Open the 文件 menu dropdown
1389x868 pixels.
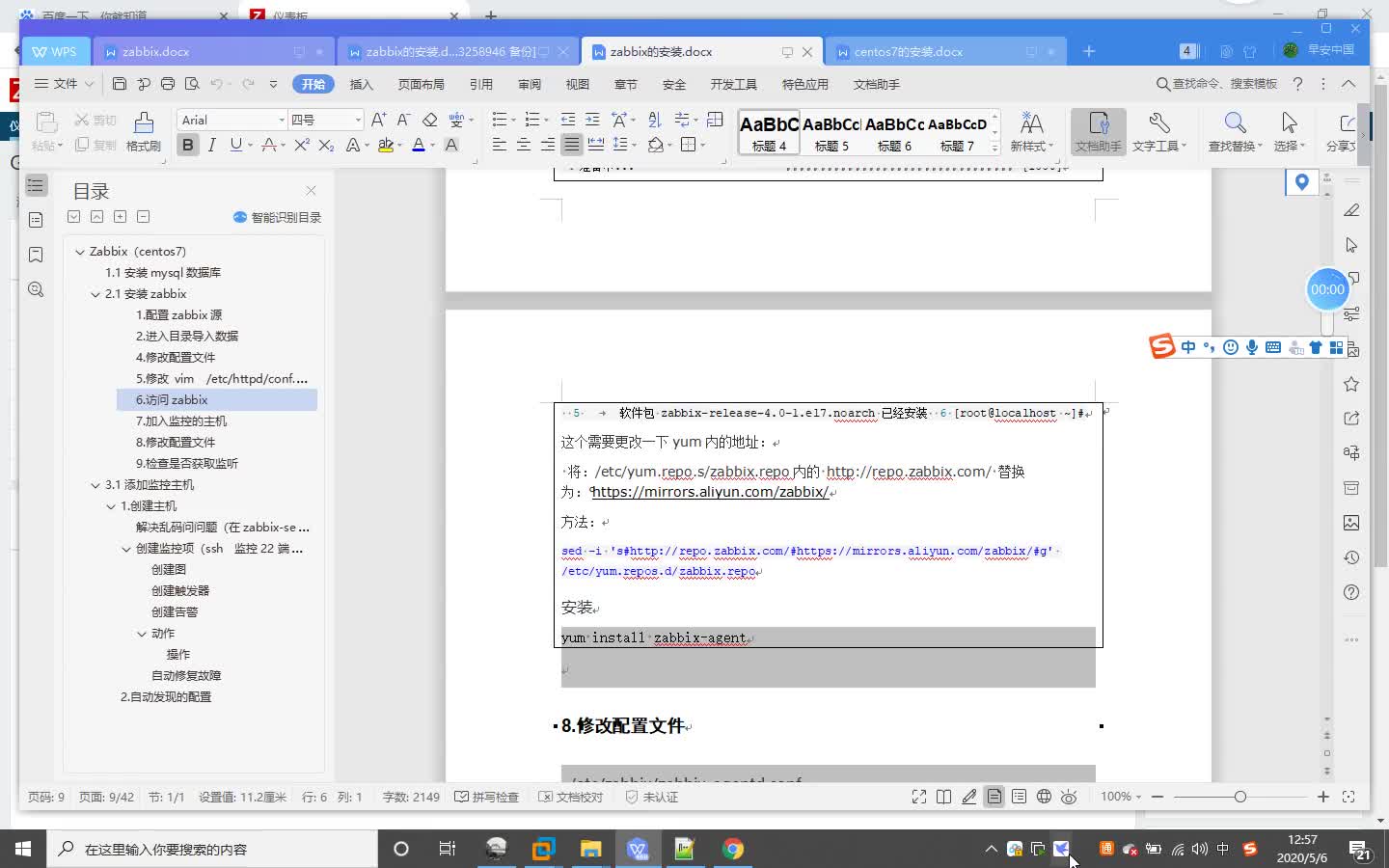65,84
